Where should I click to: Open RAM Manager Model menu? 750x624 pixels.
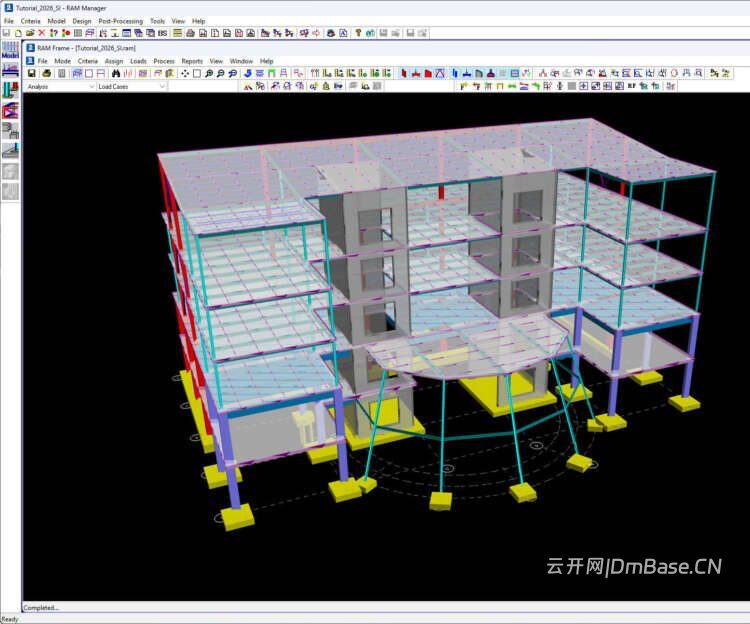tap(56, 21)
